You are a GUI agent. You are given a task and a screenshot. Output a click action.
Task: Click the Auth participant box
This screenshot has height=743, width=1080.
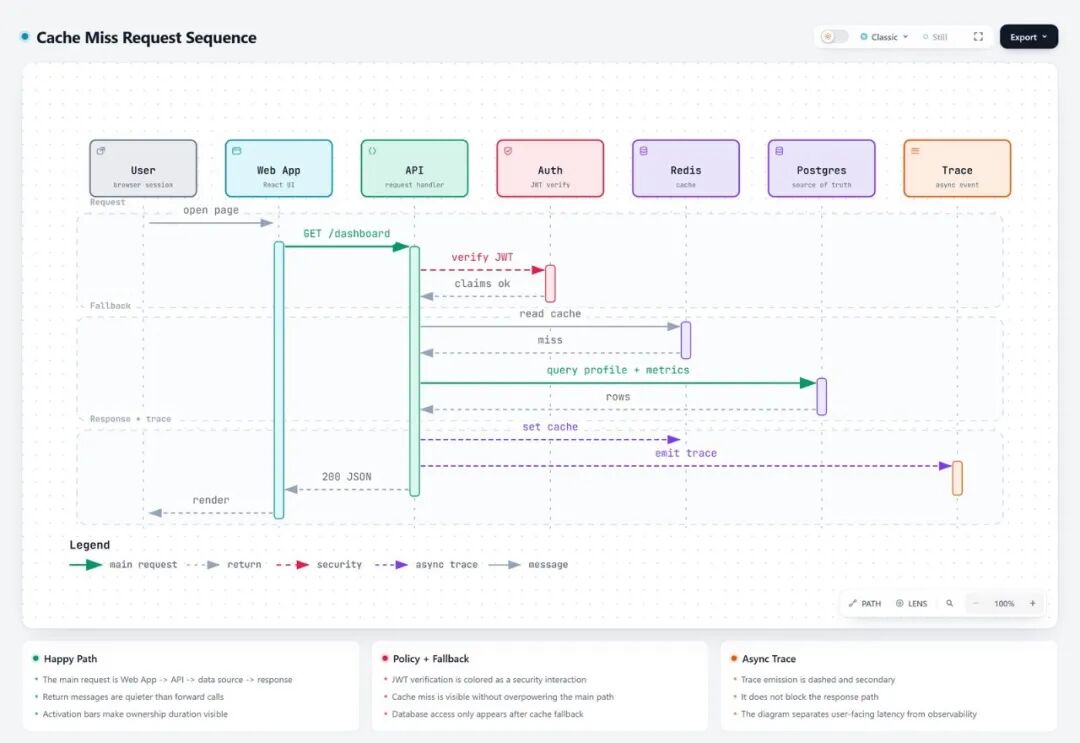(x=550, y=169)
